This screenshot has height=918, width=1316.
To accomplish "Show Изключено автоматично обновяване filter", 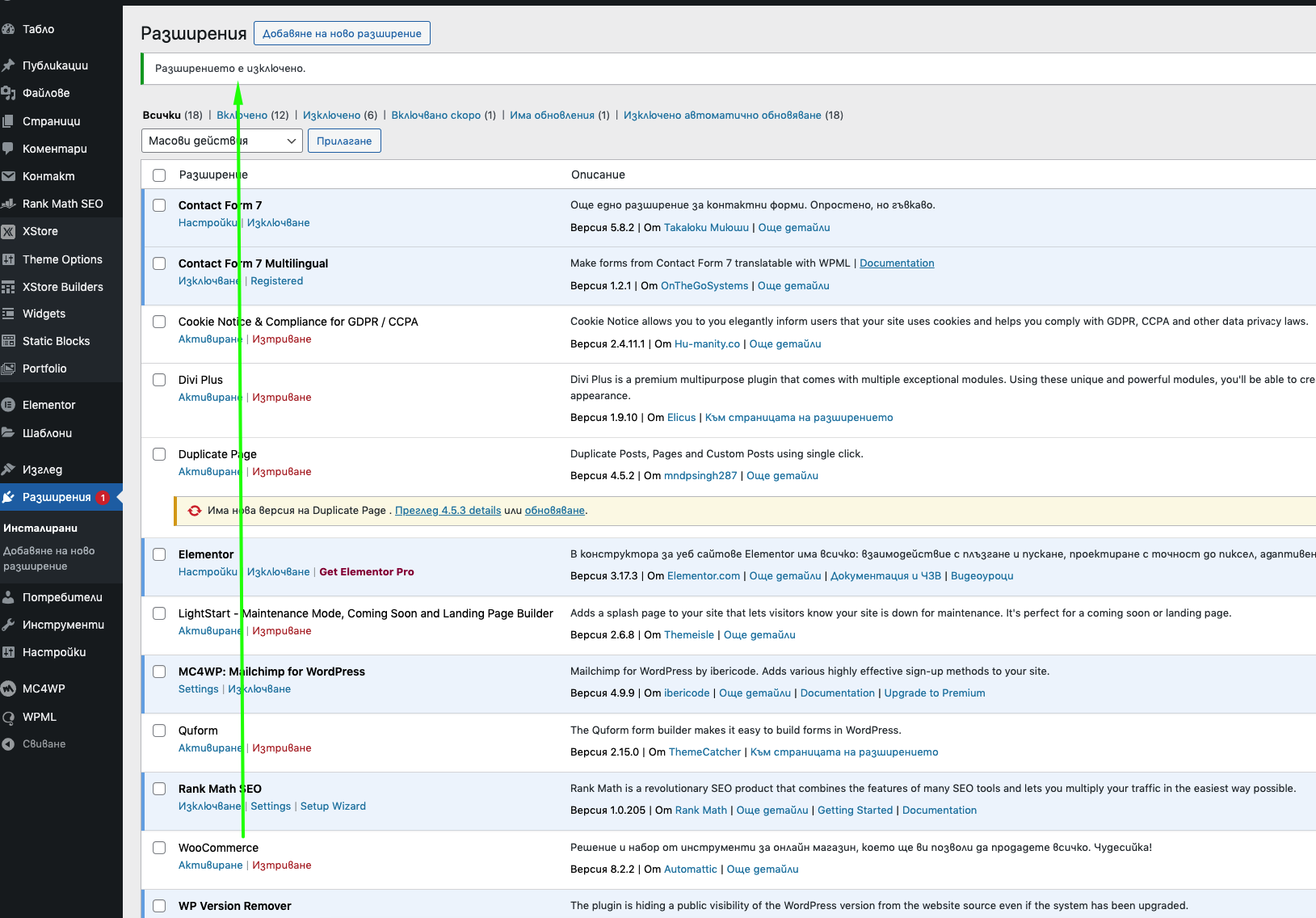I will (x=722, y=116).
